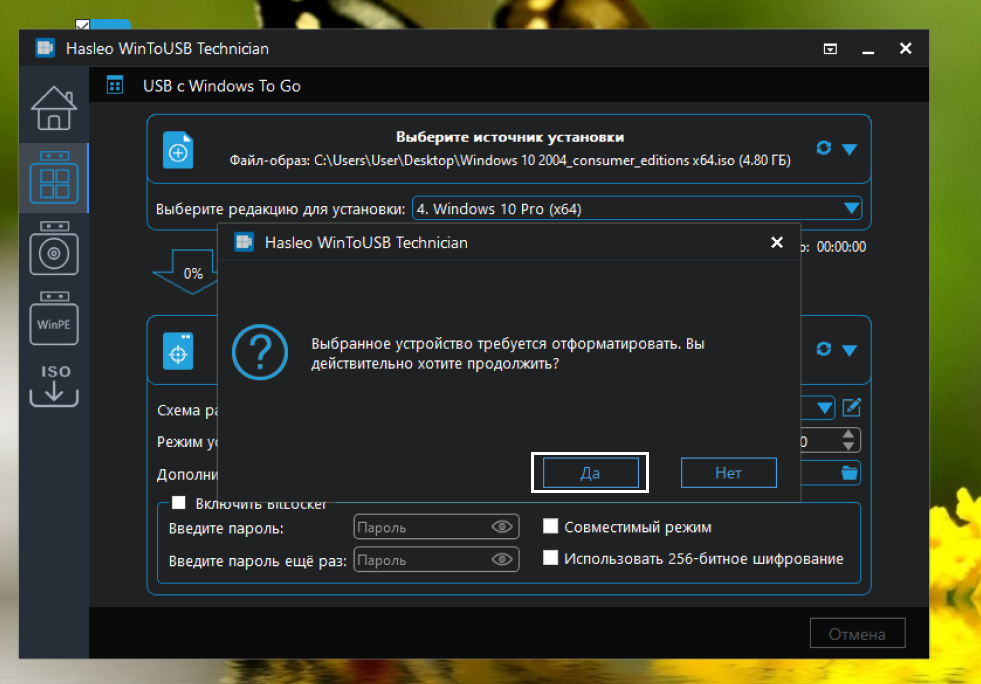981x684 pixels.
Task: Click the browse folder icon
Action: click(850, 472)
